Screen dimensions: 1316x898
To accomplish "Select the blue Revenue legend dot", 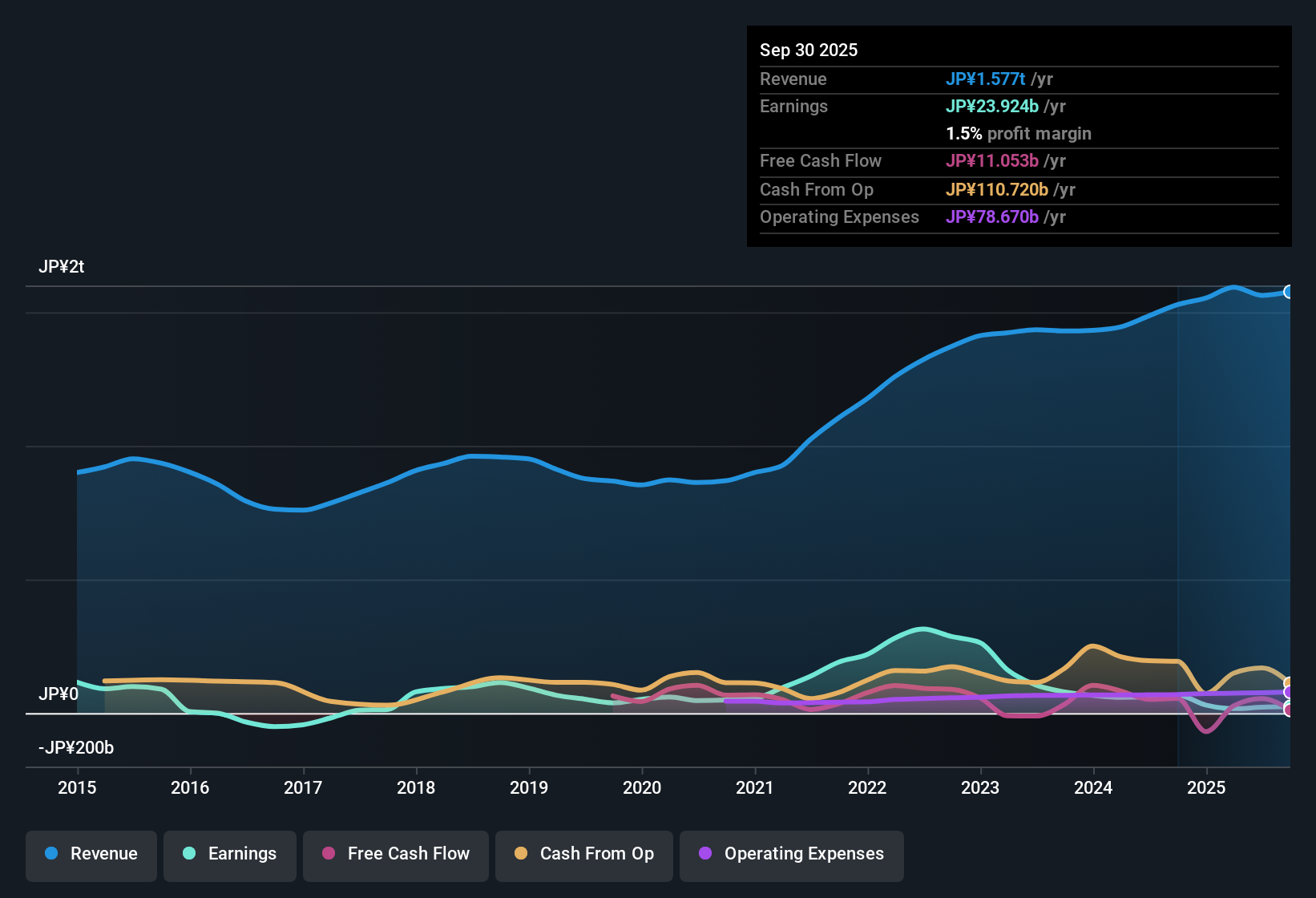I will point(50,854).
